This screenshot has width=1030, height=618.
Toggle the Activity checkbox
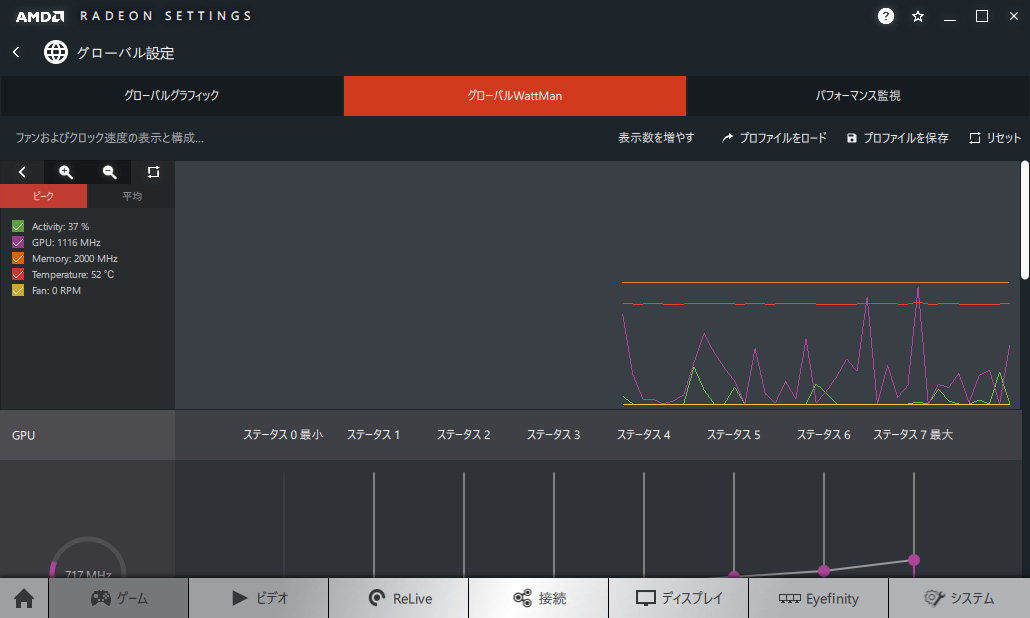click(18, 227)
